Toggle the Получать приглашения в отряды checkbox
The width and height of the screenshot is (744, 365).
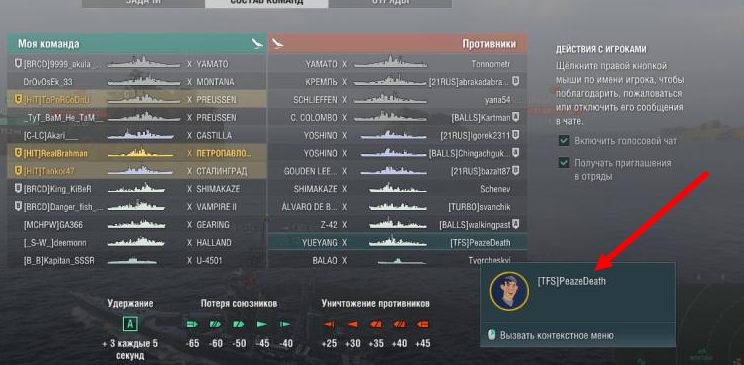[564, 163]
